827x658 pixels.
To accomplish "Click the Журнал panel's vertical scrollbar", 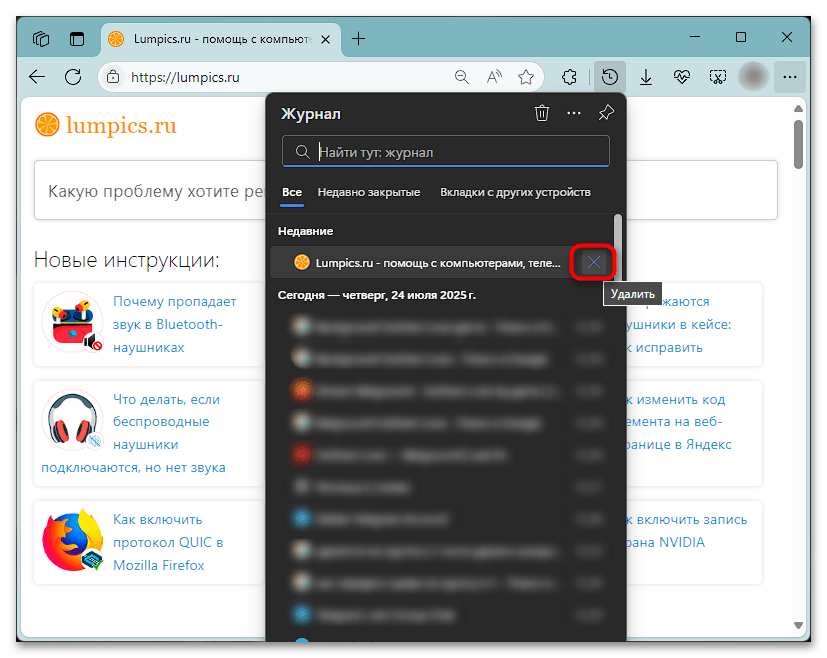I will click(618, 238).
